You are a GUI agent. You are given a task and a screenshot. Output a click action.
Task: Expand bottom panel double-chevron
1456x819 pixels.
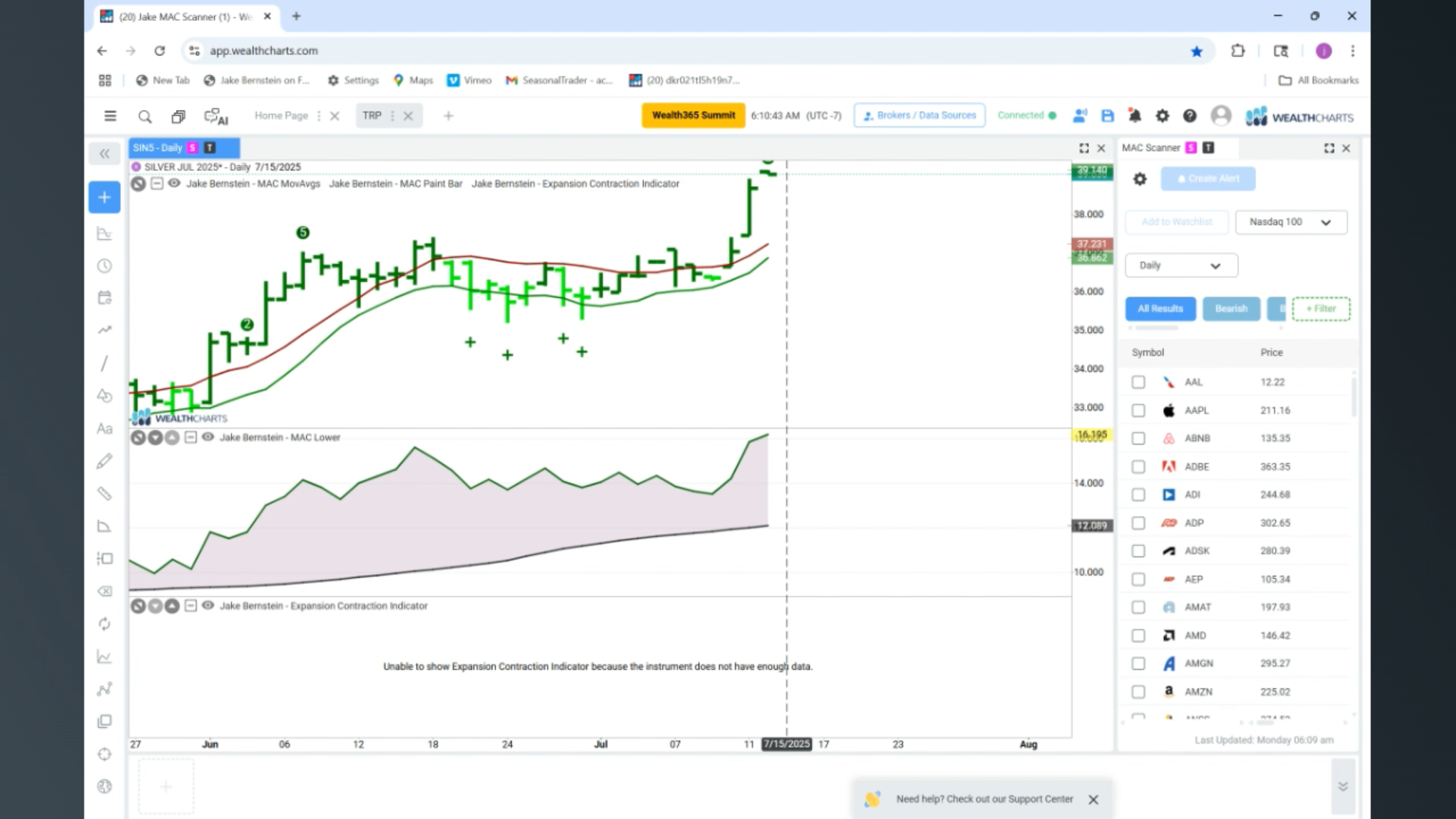pyautogui.click(x=1343, y=786)
